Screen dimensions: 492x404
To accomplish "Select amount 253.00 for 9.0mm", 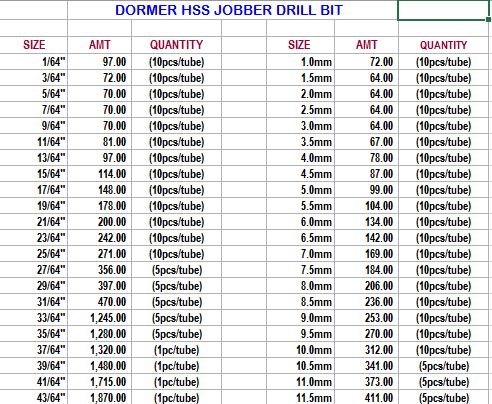I will pyautogui.click(x=366, y=318).
